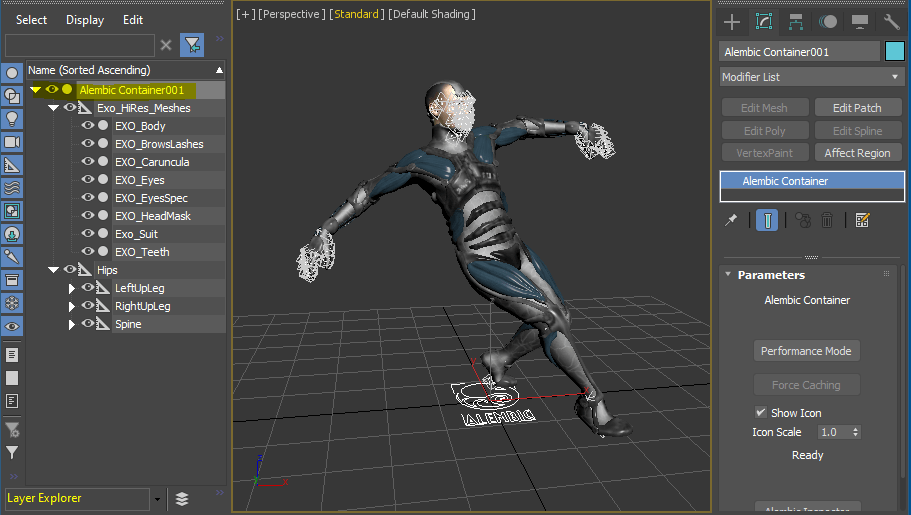Hide Exo_Suit with its eye icon
Image resolution: width=911 pixels, height=515 pixels.
coord(88,234)
